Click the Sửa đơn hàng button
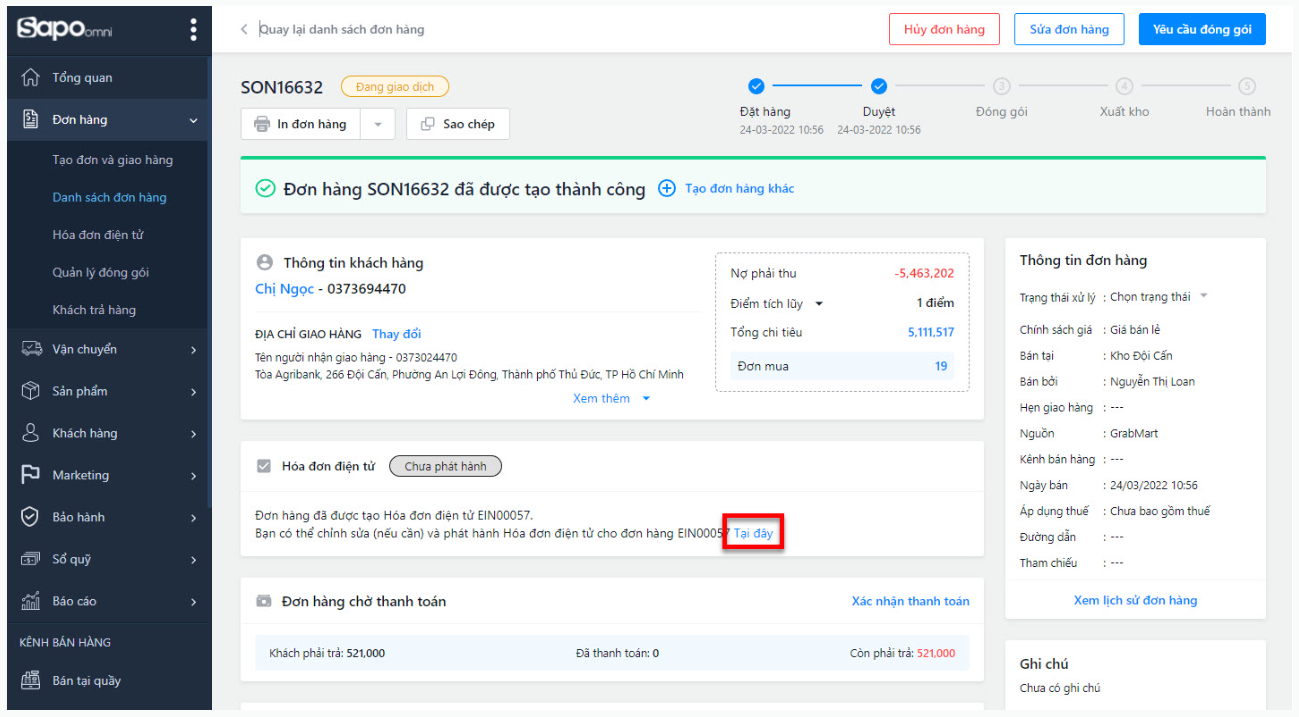This screenshot has width=1299, height=717. click(1069, 29)
